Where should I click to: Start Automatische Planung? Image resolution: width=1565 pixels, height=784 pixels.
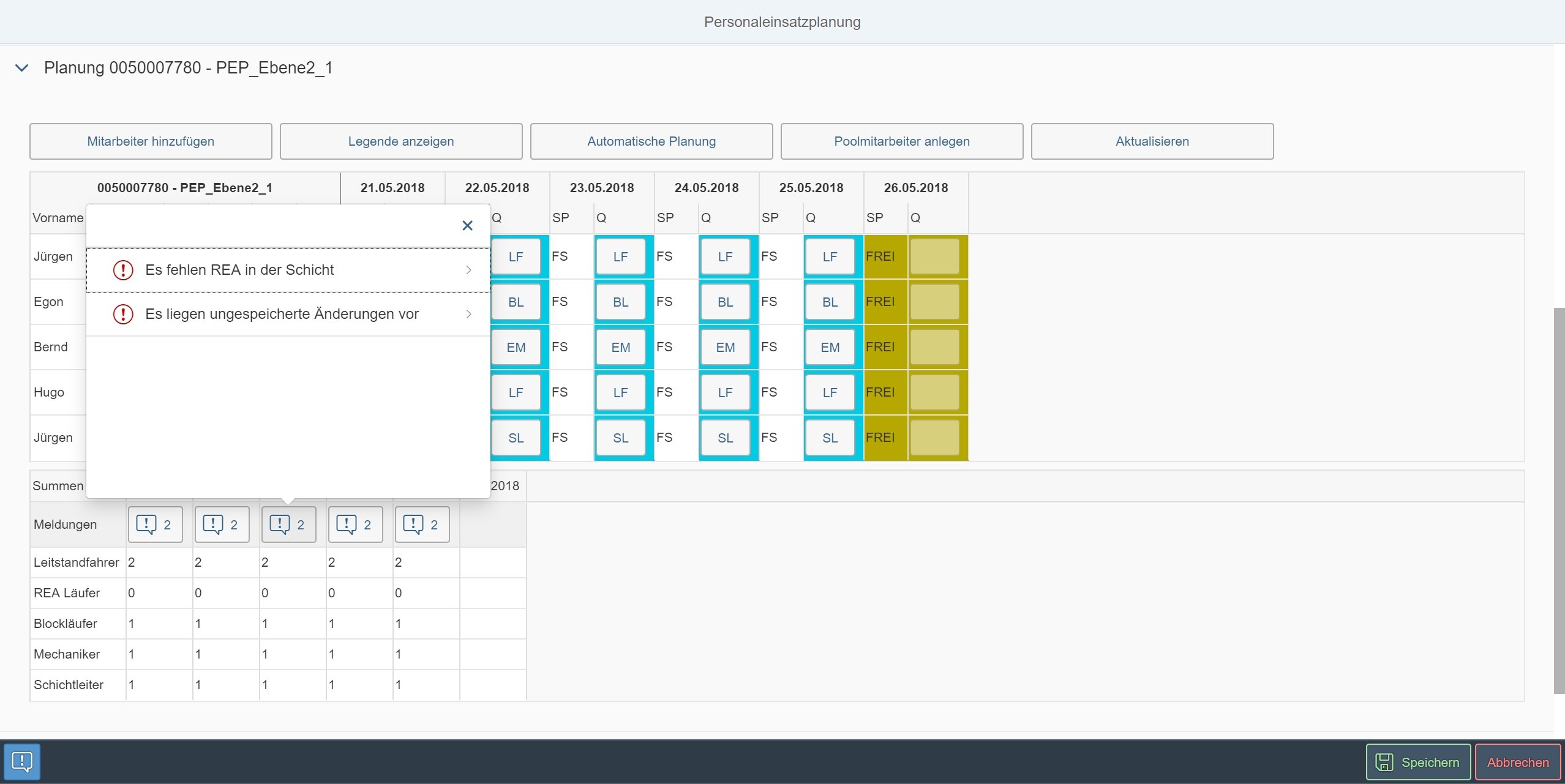coord(651,141)
